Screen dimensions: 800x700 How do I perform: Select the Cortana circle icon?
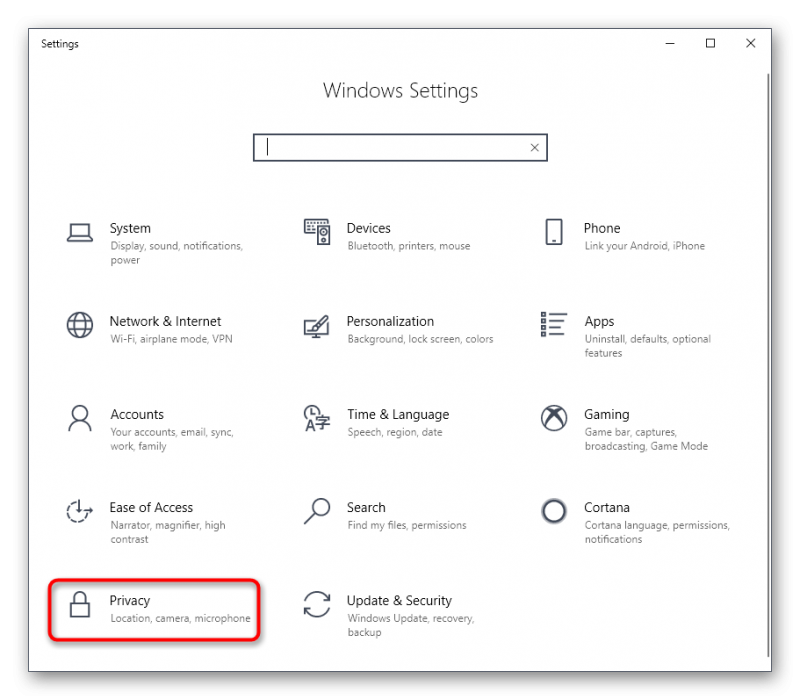[554, 511]
